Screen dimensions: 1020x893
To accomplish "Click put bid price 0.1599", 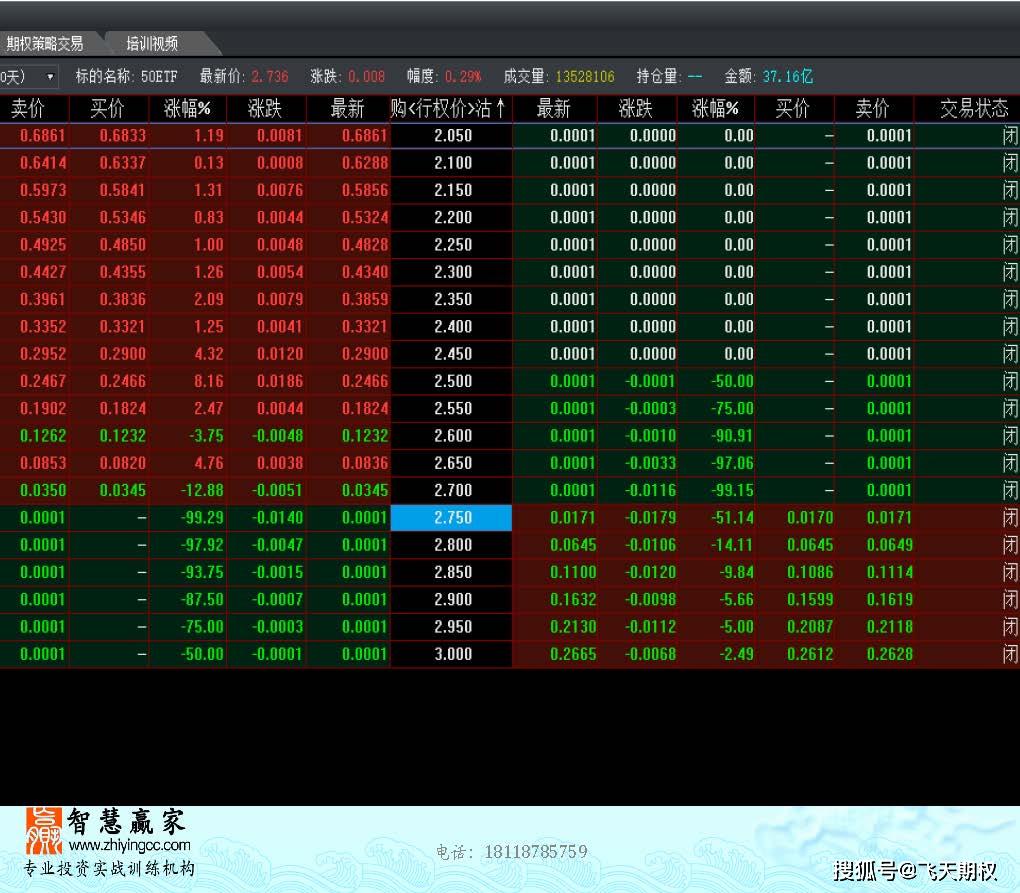I will 810,600.
